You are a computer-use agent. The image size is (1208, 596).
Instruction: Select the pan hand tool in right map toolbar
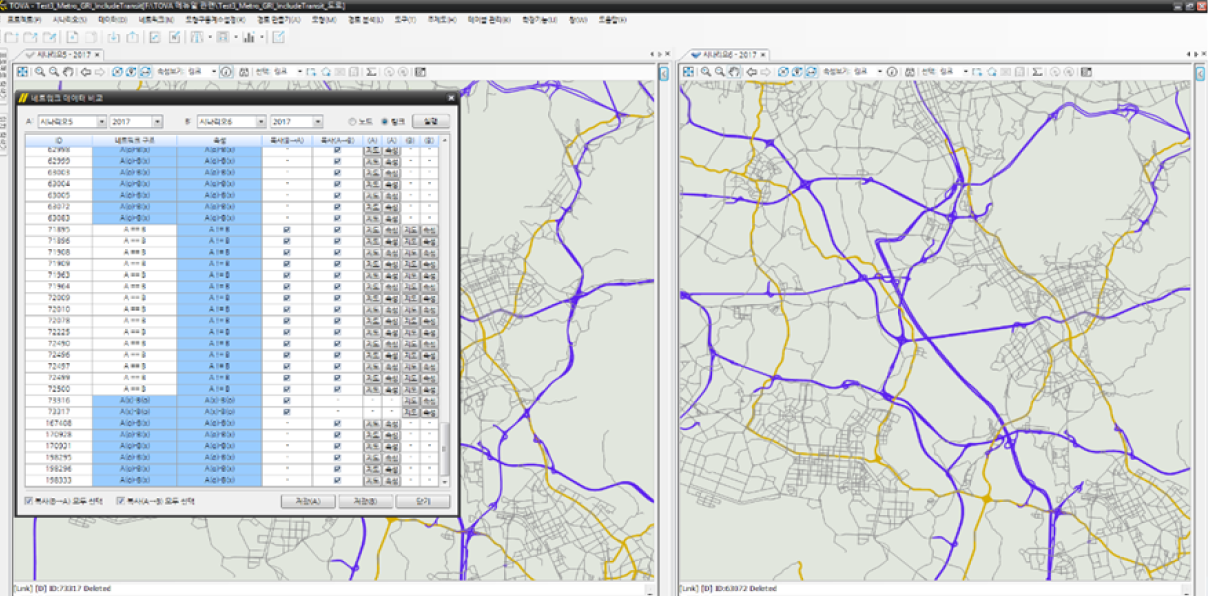(x=733, y=72)
